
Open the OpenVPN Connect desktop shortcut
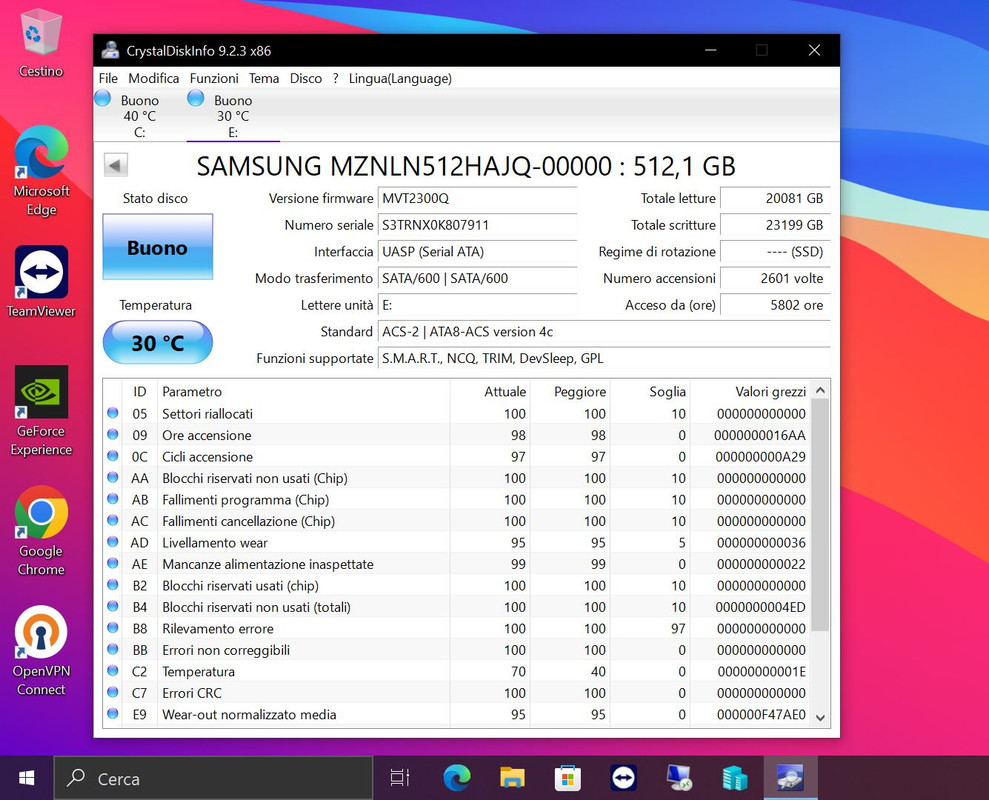tap(41, 650)
